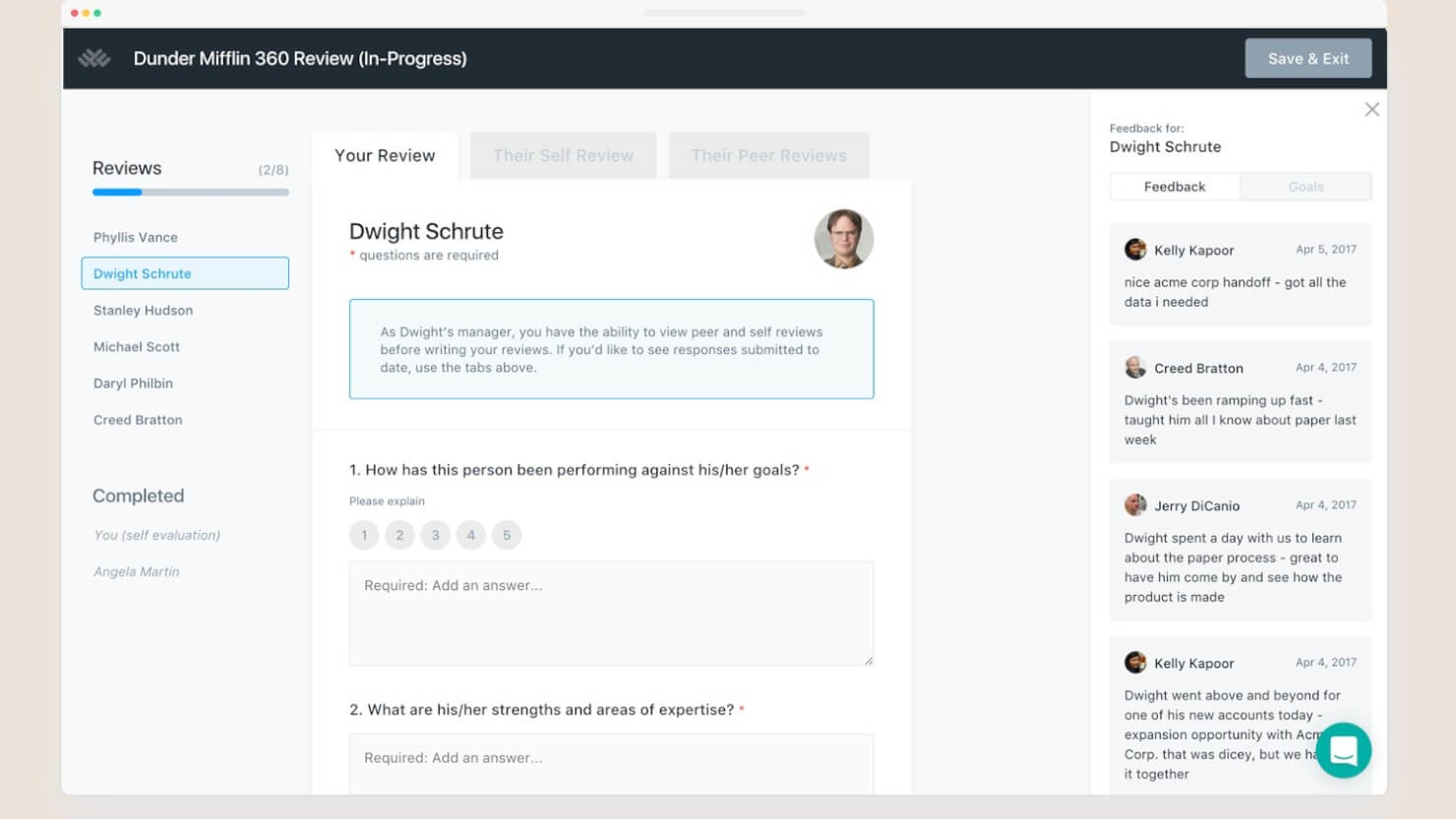Click the 'nice acme corp handoff' feedback card

click(x=1241, y=274)
